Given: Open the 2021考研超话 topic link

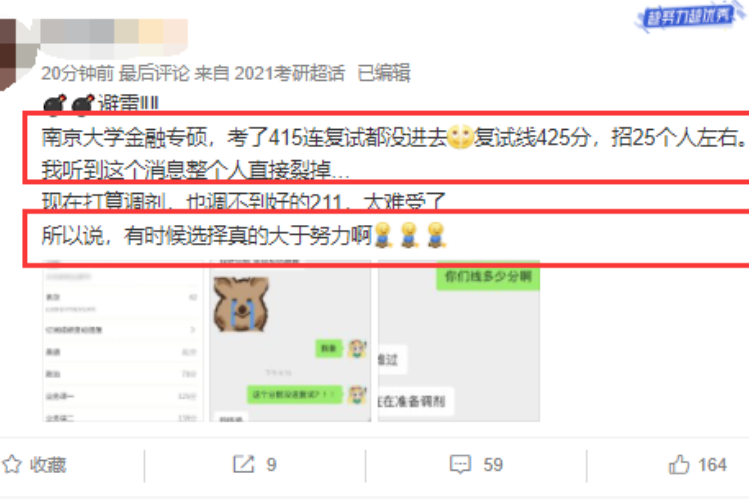Looking at the screenshot, I should pos(289,73).
